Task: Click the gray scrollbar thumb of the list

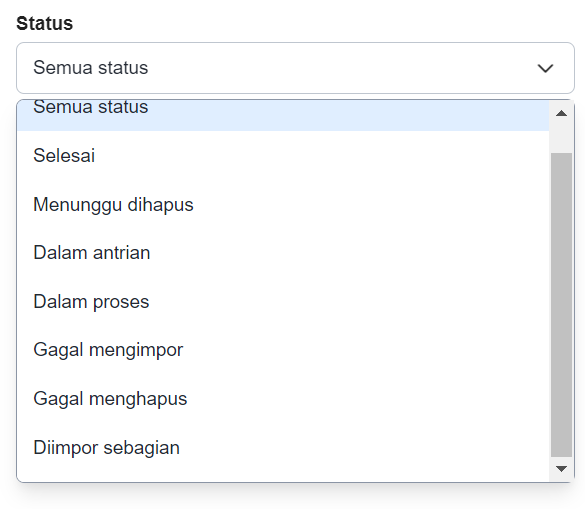Action: [x=561, y=305]
